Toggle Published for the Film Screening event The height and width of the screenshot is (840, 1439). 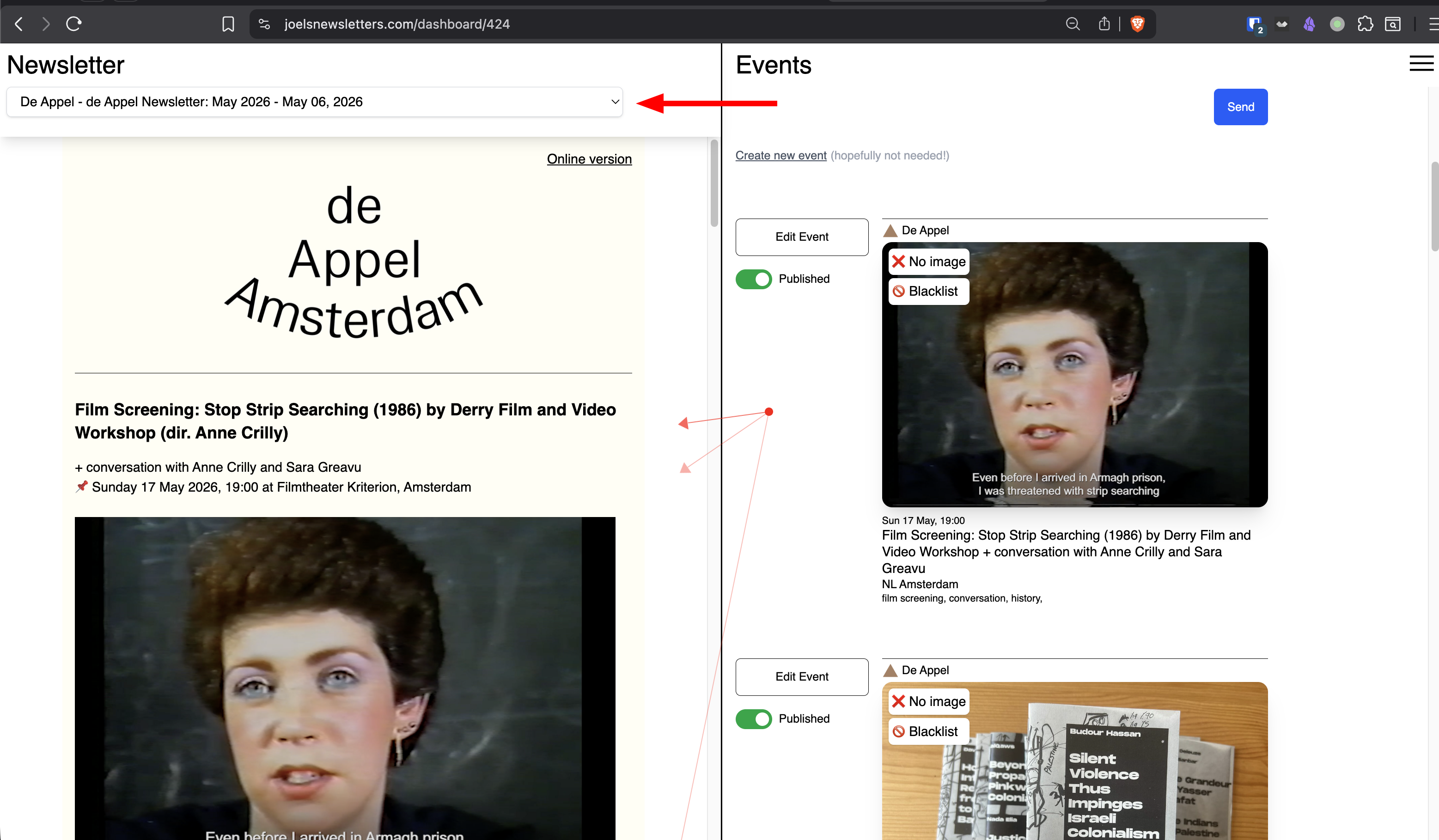point(754,279)
